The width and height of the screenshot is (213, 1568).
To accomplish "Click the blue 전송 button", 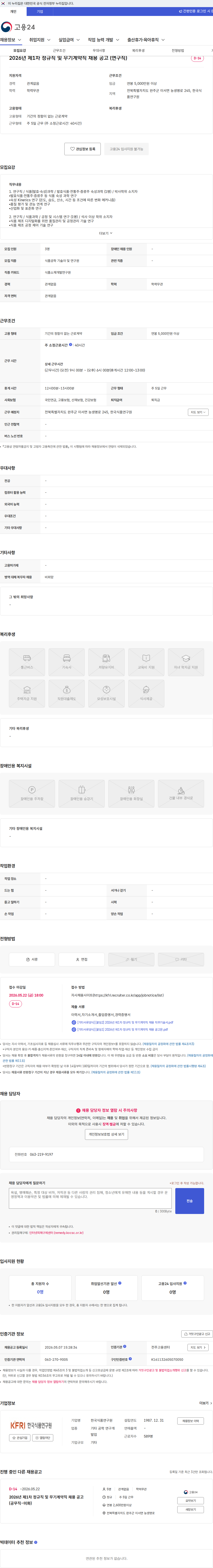I will point(189,1201).
